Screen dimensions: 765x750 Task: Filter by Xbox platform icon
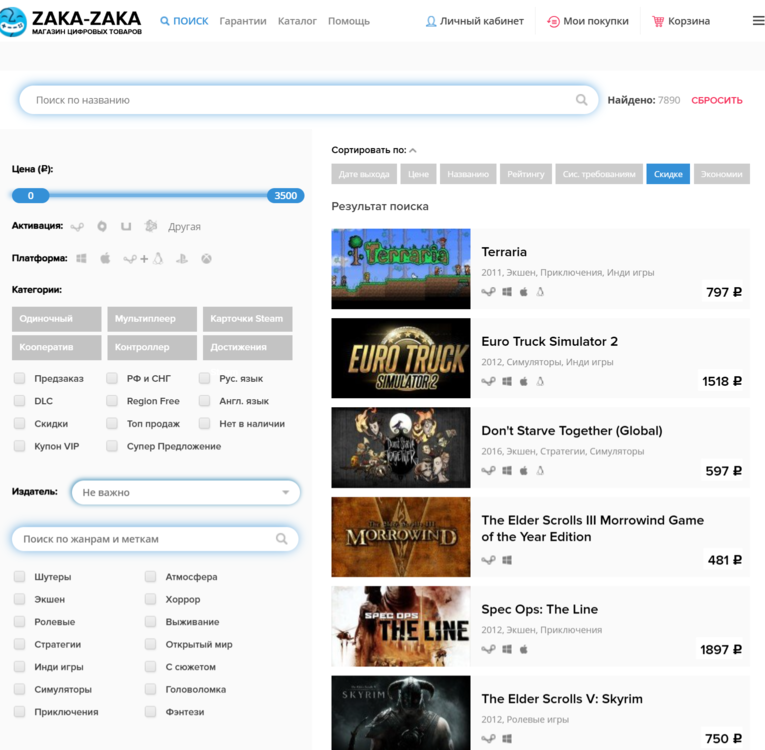[206, 259]
